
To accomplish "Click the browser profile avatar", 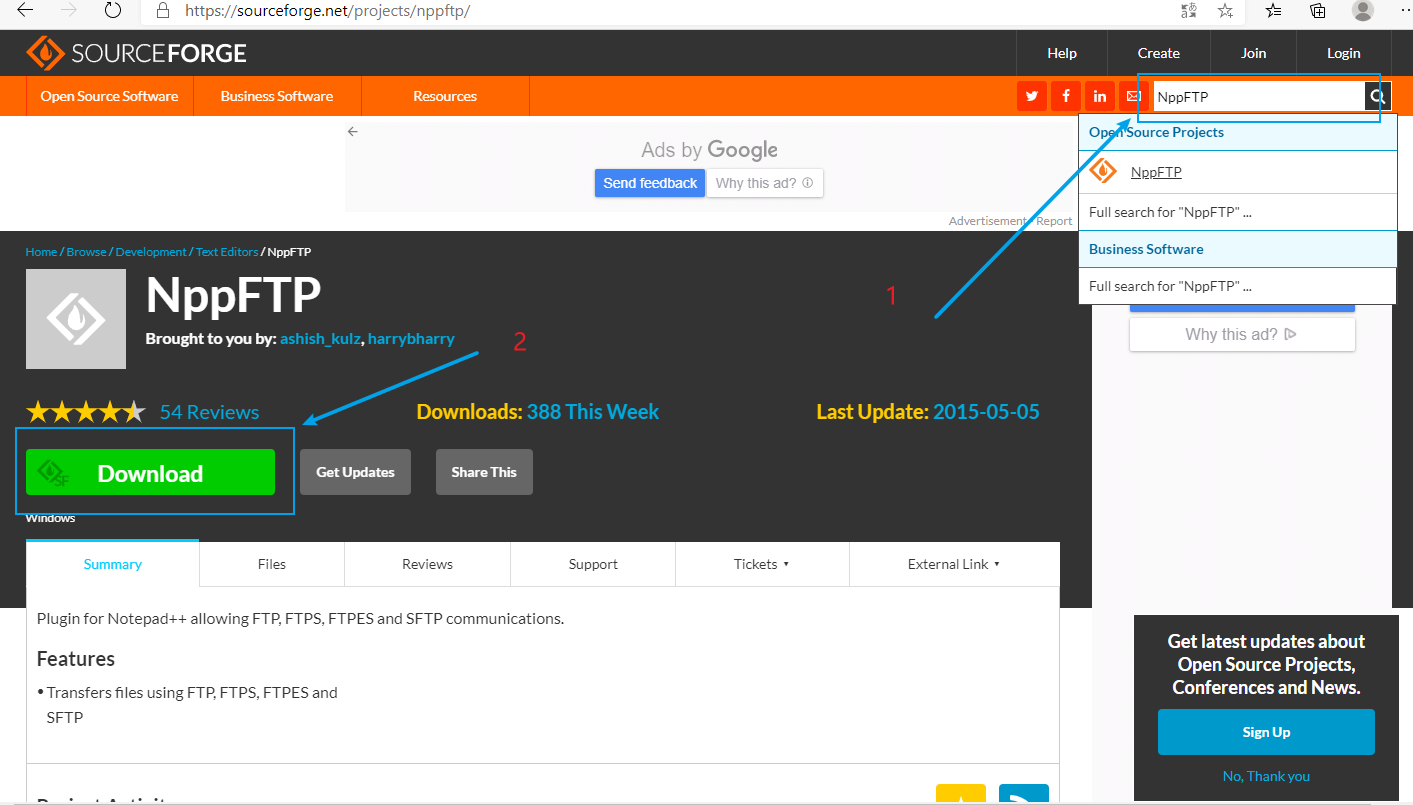I will coord(1363,11).
